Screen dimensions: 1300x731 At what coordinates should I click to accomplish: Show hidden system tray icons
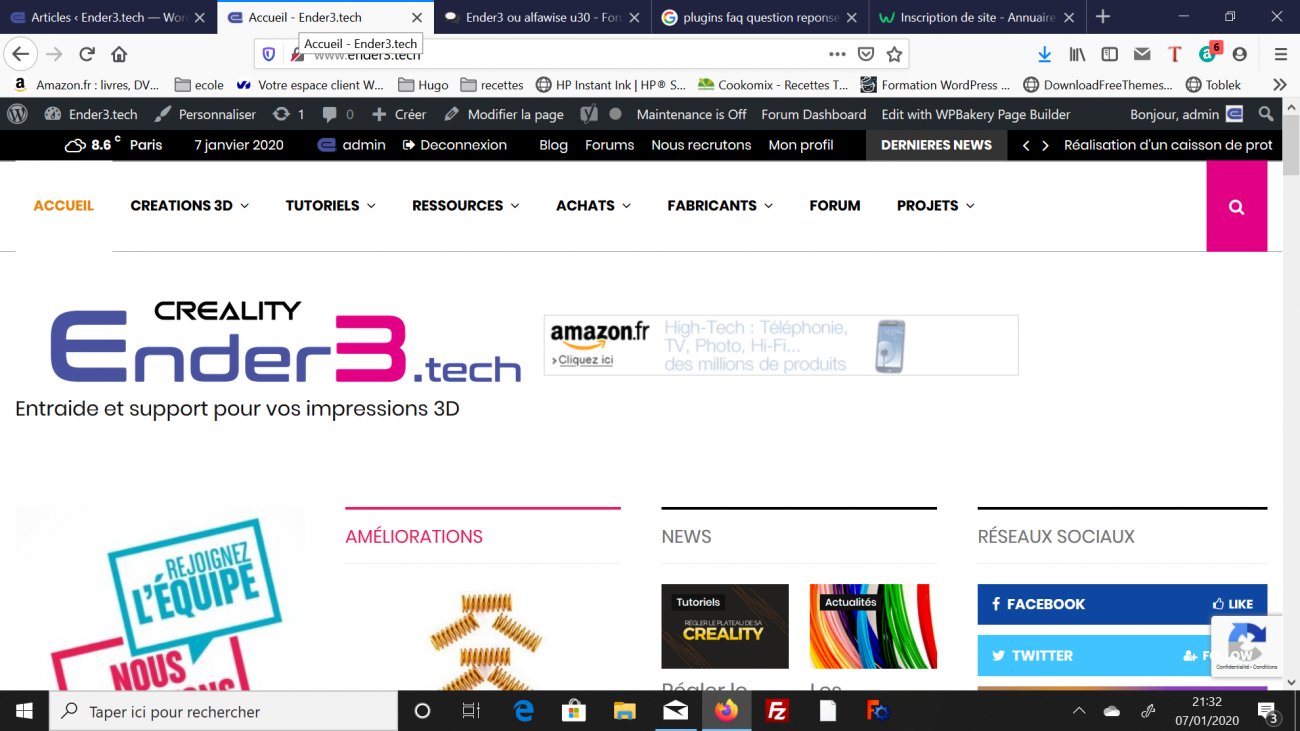1078,711
